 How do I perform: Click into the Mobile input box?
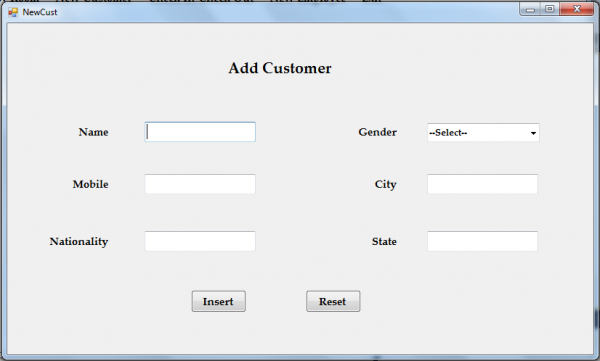tap(200, 184)
